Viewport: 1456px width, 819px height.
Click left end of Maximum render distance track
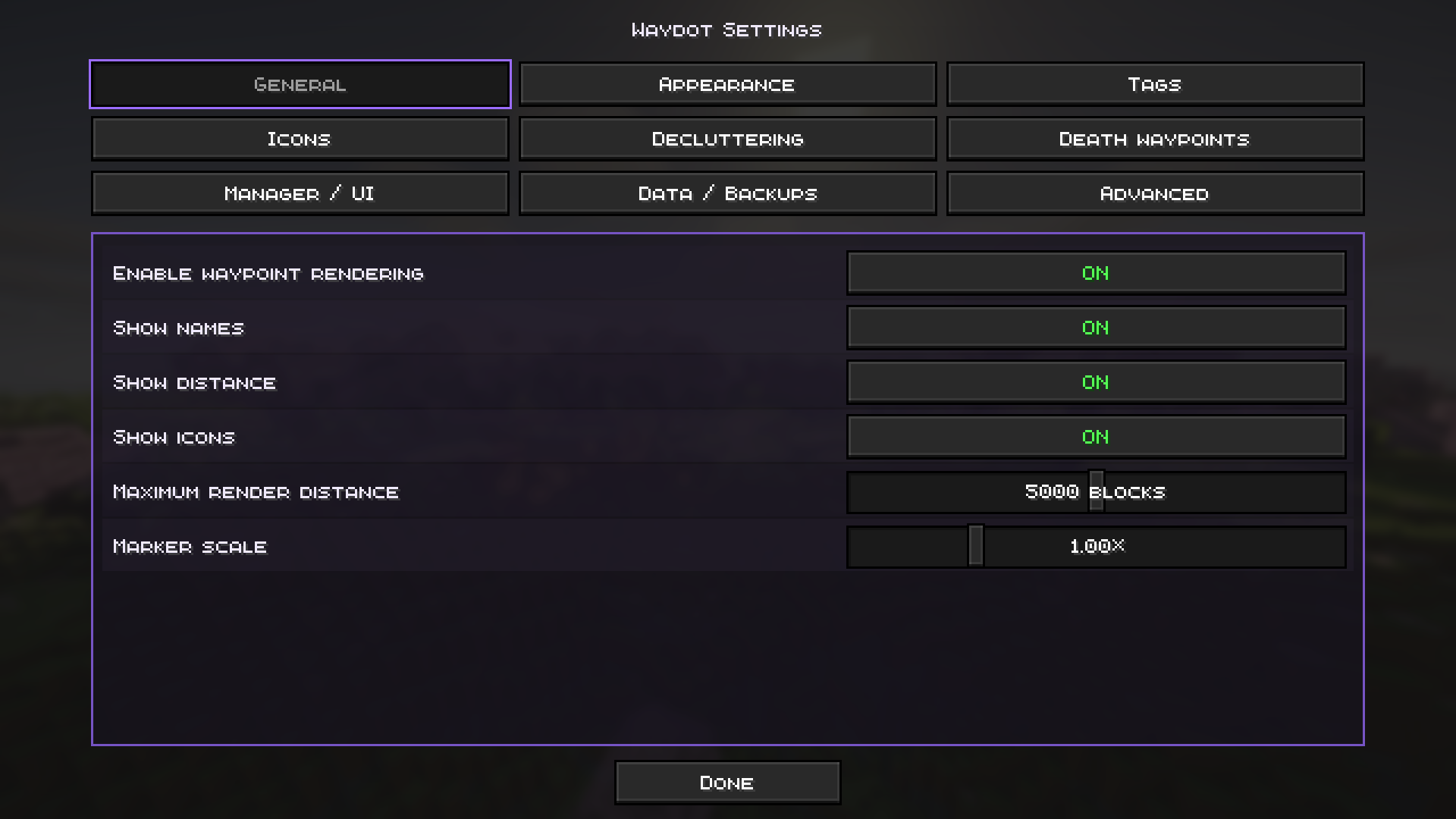(854, 491)
